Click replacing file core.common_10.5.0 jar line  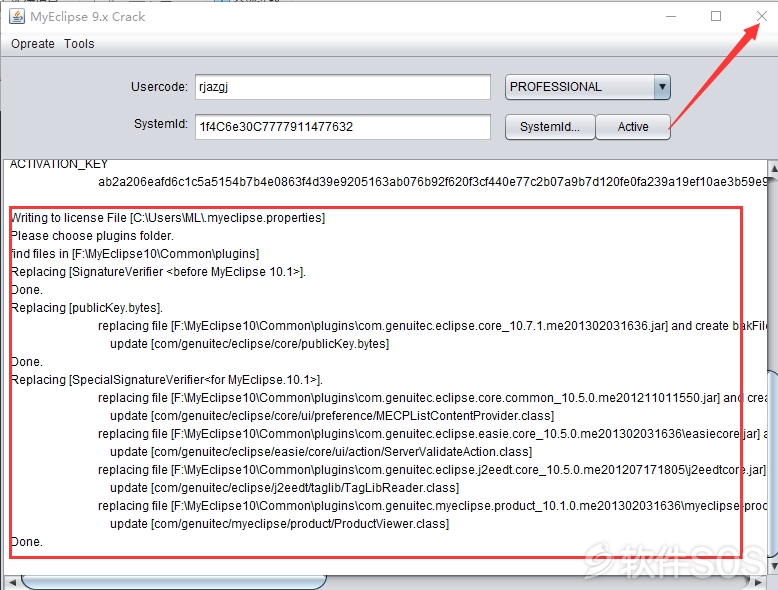(433, 398)
